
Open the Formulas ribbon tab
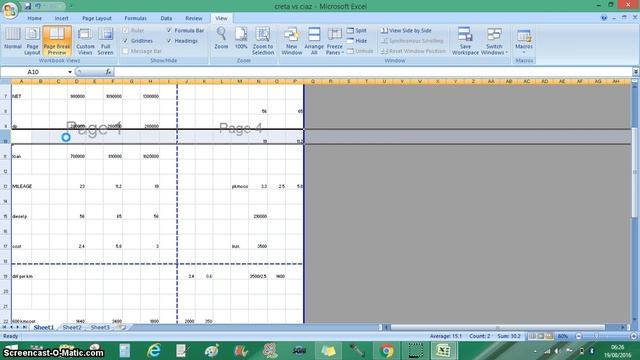coord(136,18)
